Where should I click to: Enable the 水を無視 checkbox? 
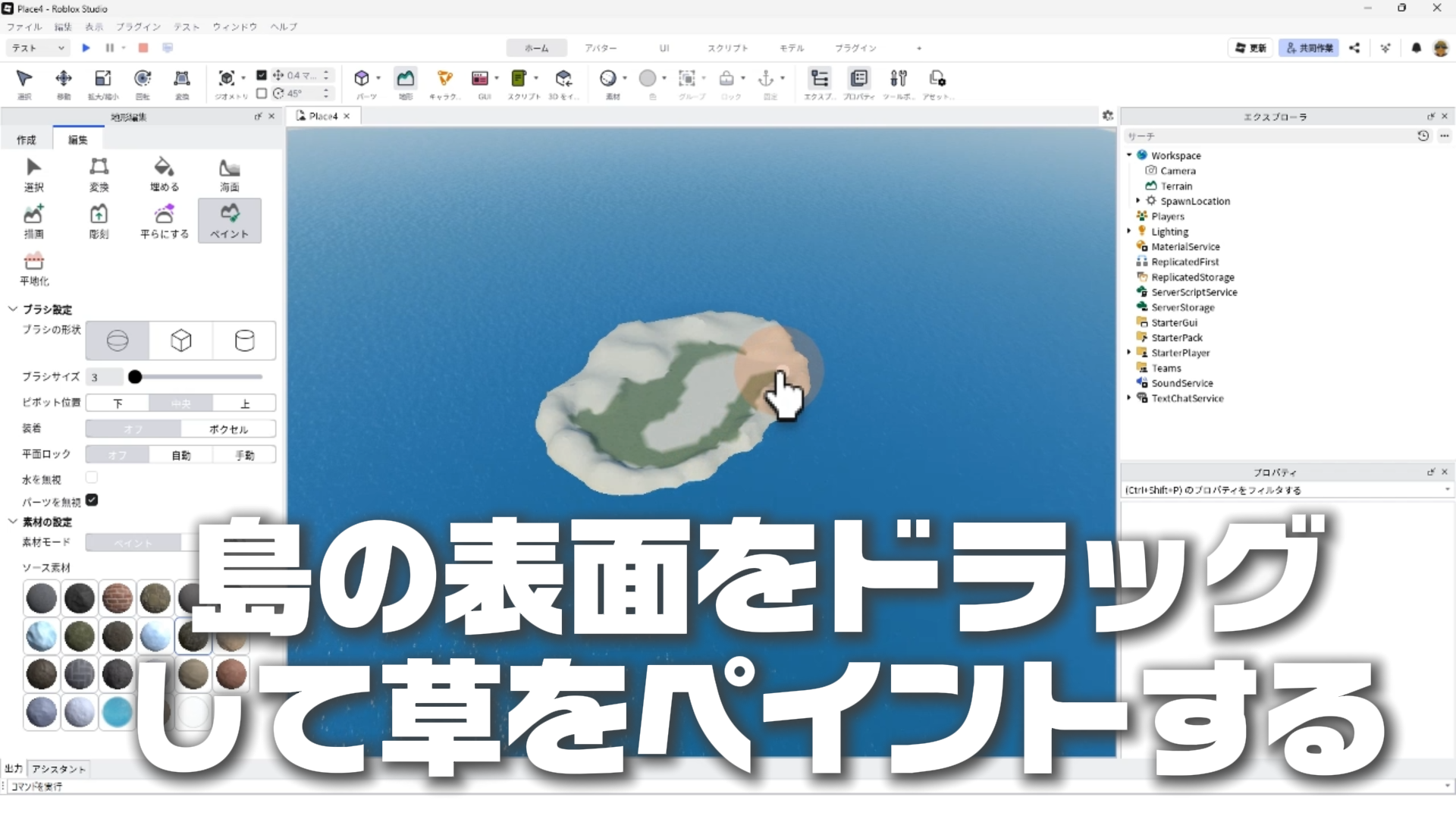coord(92,478)
